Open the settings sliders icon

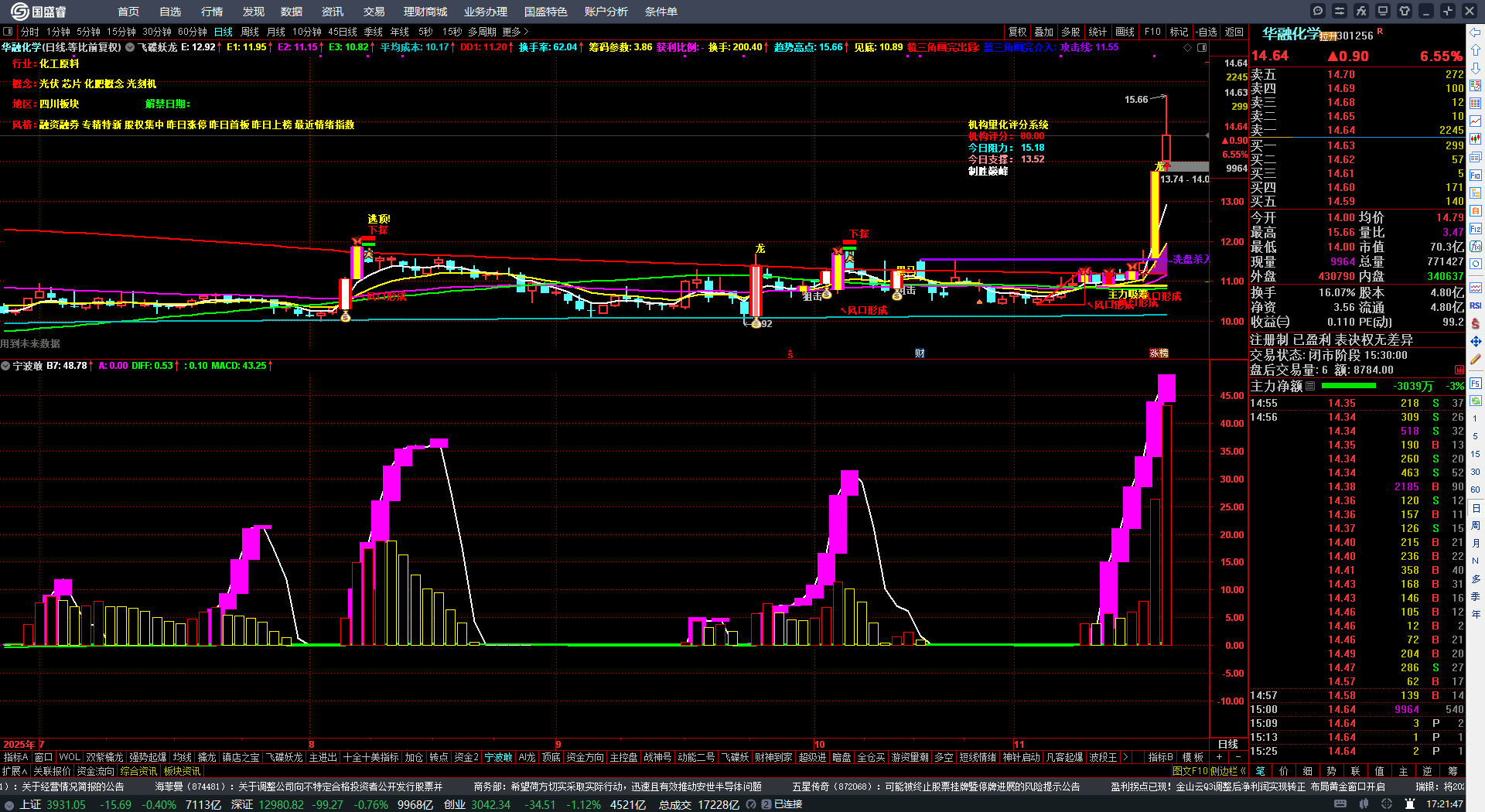pos(1340,11)
